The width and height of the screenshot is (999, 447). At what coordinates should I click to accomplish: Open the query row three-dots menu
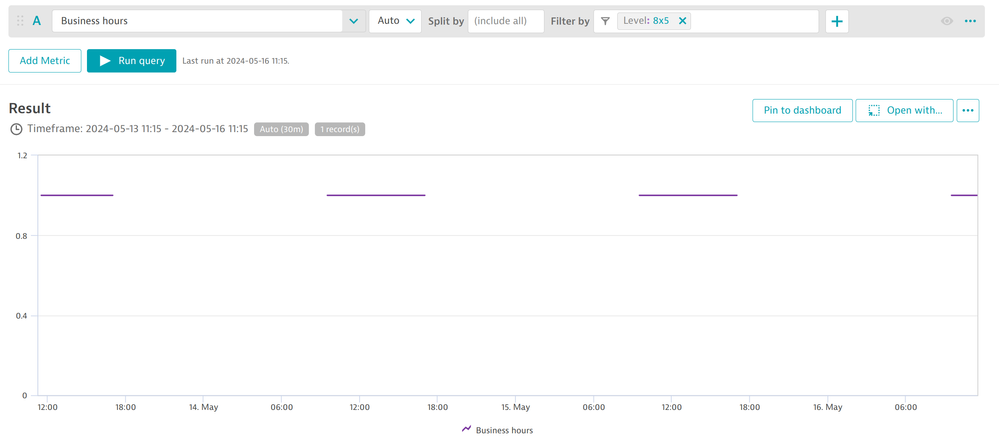(x=970, y=21)
